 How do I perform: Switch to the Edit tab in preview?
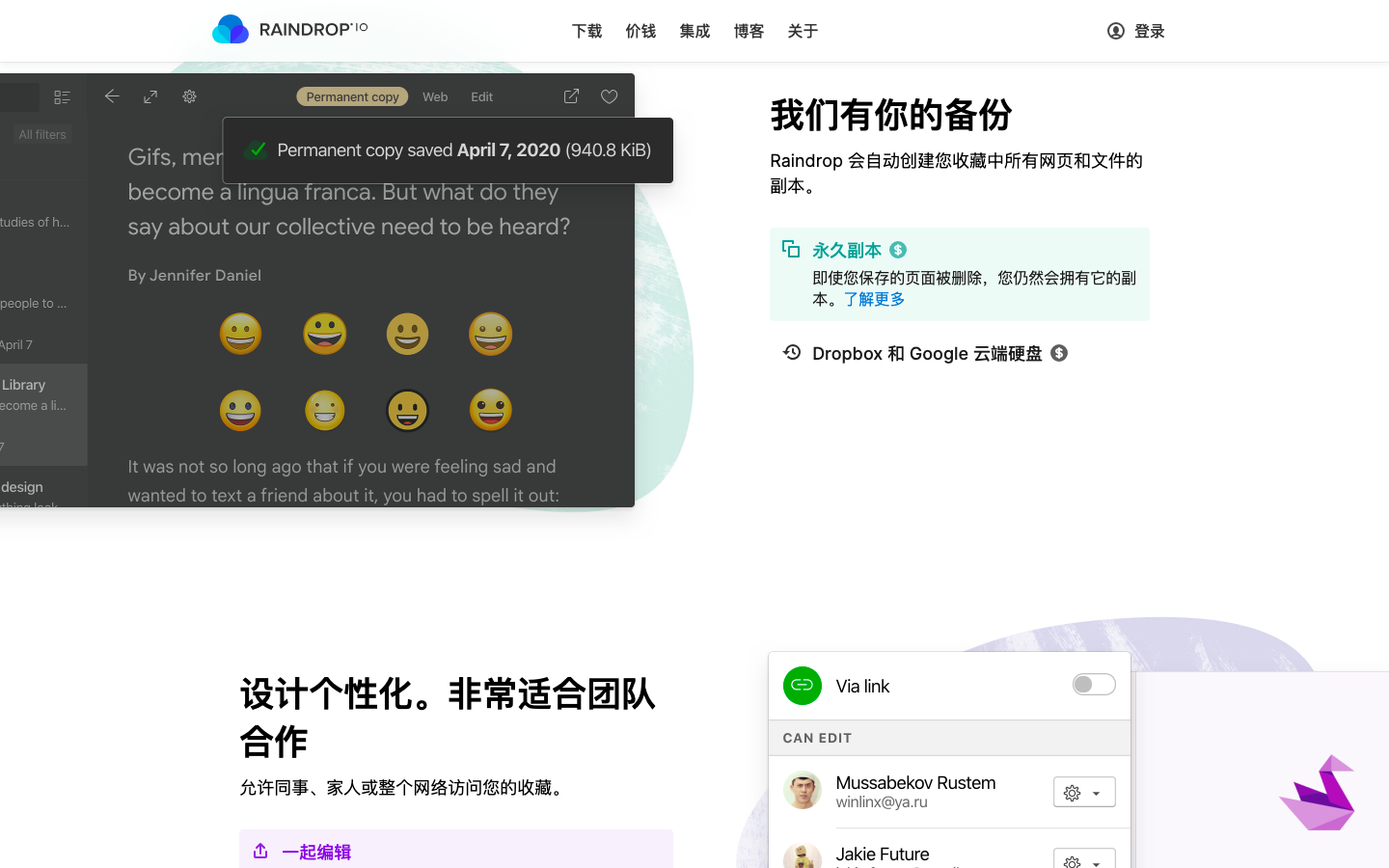(481, 96)
